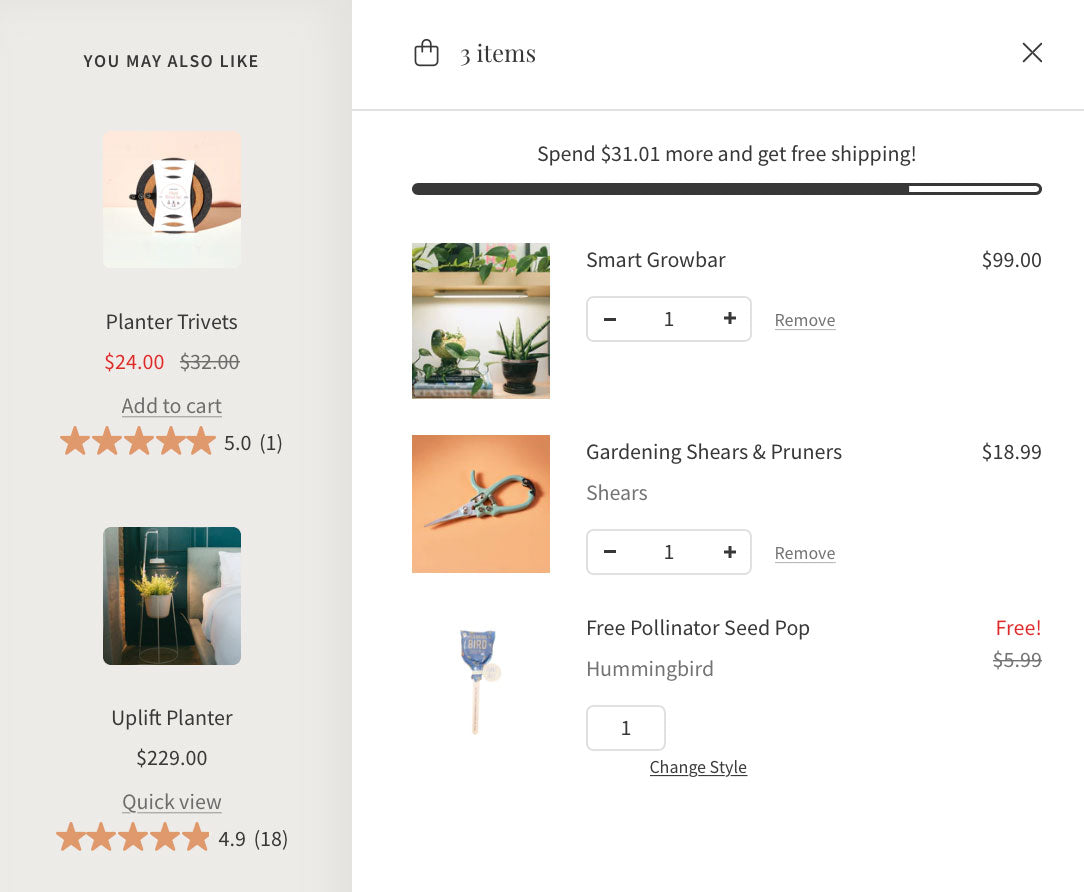Increase Gardening Shears quantity

click(x=730, y=552)
